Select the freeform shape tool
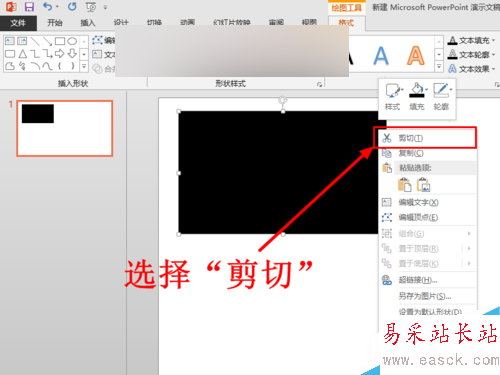This screenshot has height=375, width=500. [x=10, y=66]
